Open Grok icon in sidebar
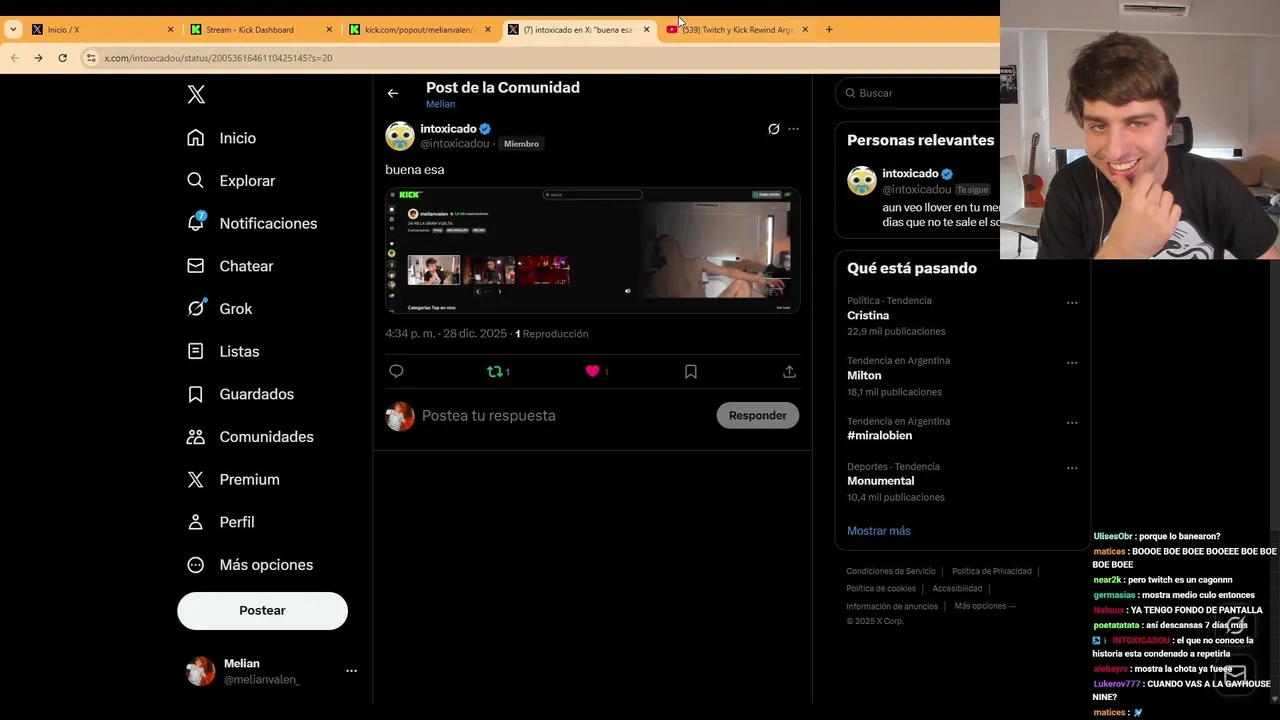The image size is (1280, 720). (x=196, y=308)
